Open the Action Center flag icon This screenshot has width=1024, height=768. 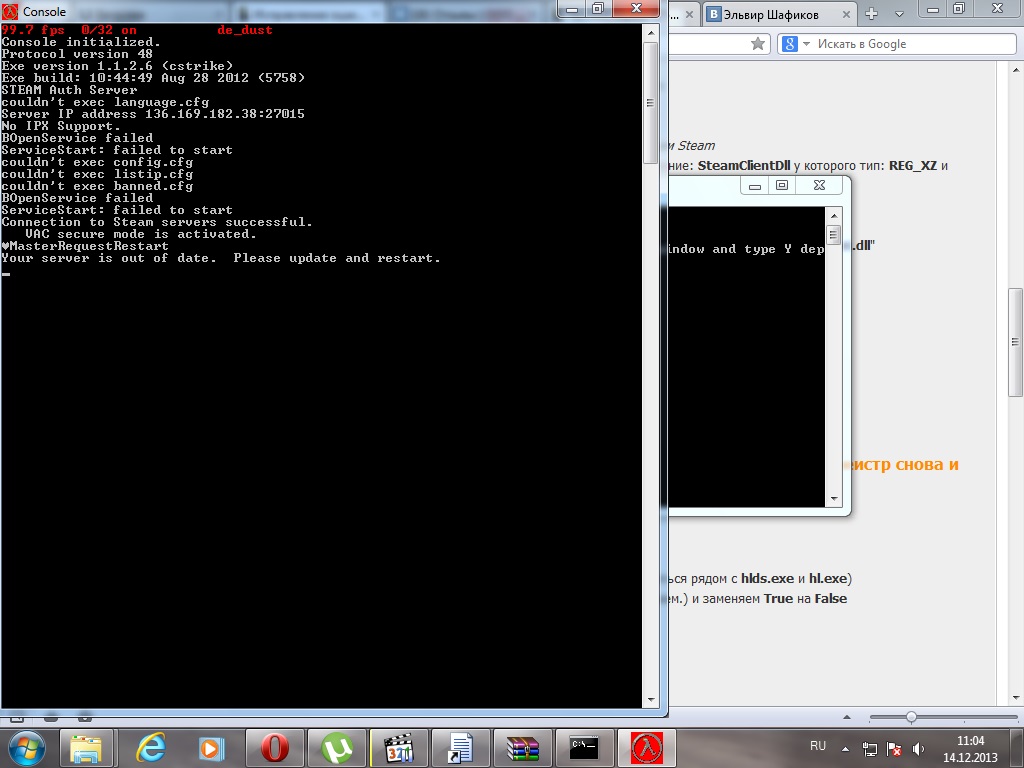pos(894,749)
